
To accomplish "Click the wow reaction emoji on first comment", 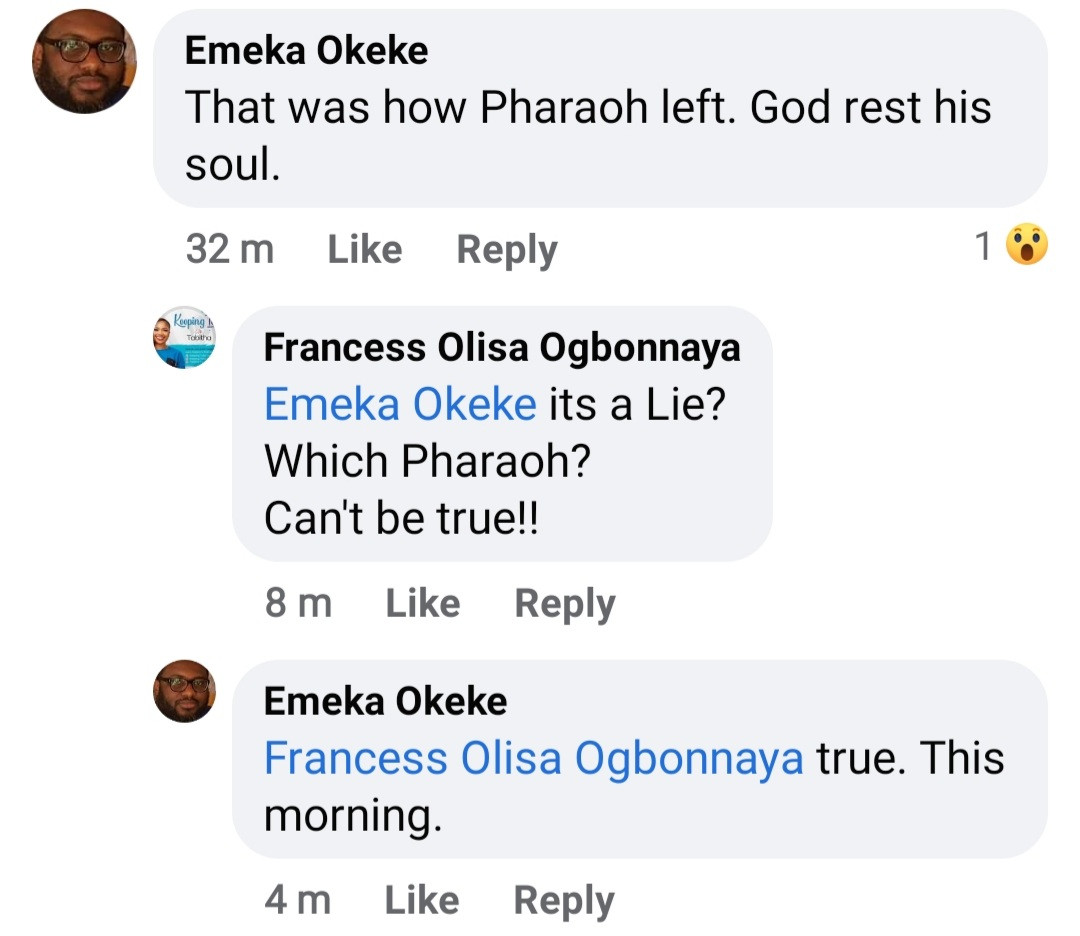I will 1026,245.
